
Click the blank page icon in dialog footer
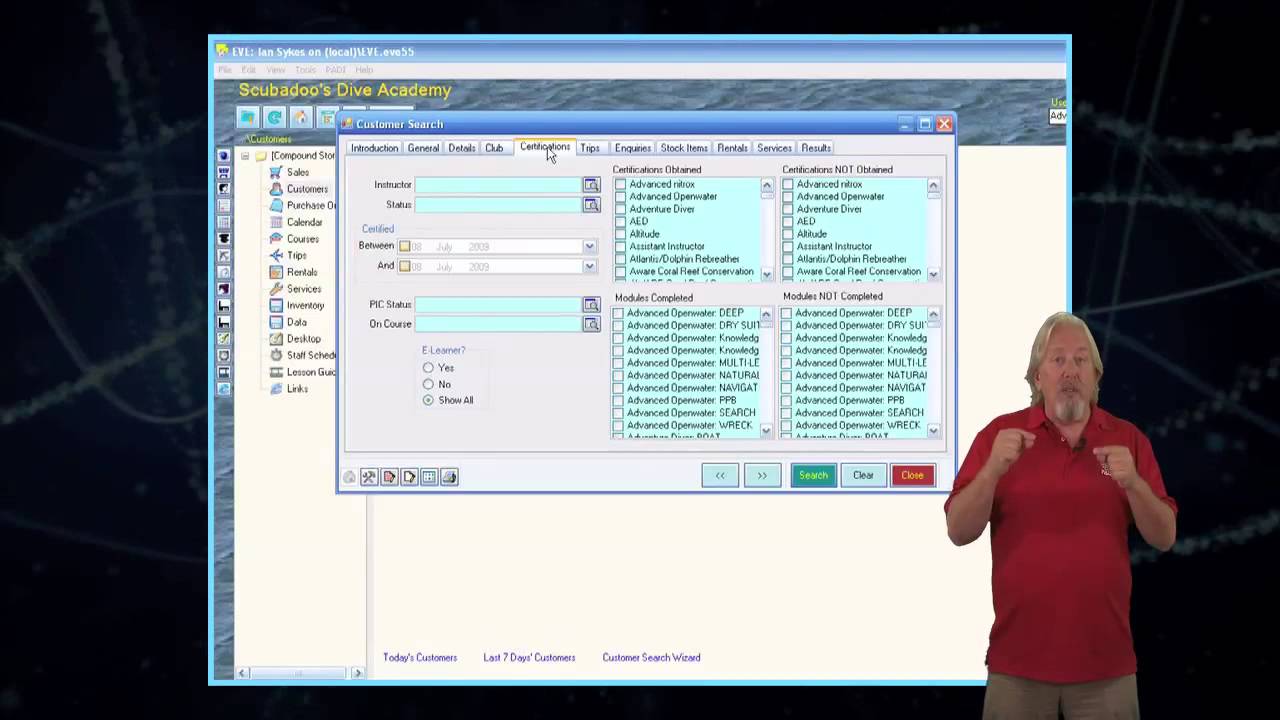pos(409,477)
